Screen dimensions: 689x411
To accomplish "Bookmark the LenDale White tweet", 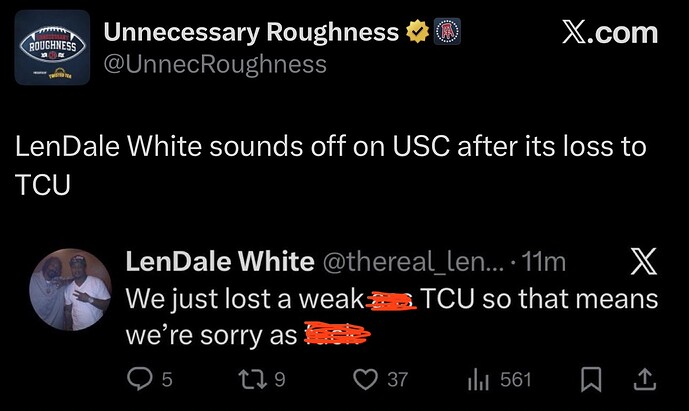I will (x=593, y=380).
